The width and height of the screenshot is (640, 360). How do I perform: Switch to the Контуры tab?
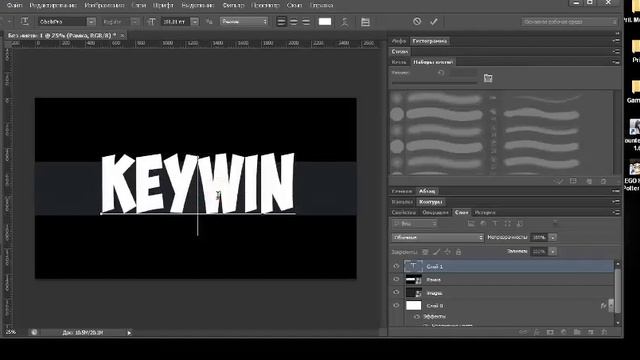[x=431, y=202]
